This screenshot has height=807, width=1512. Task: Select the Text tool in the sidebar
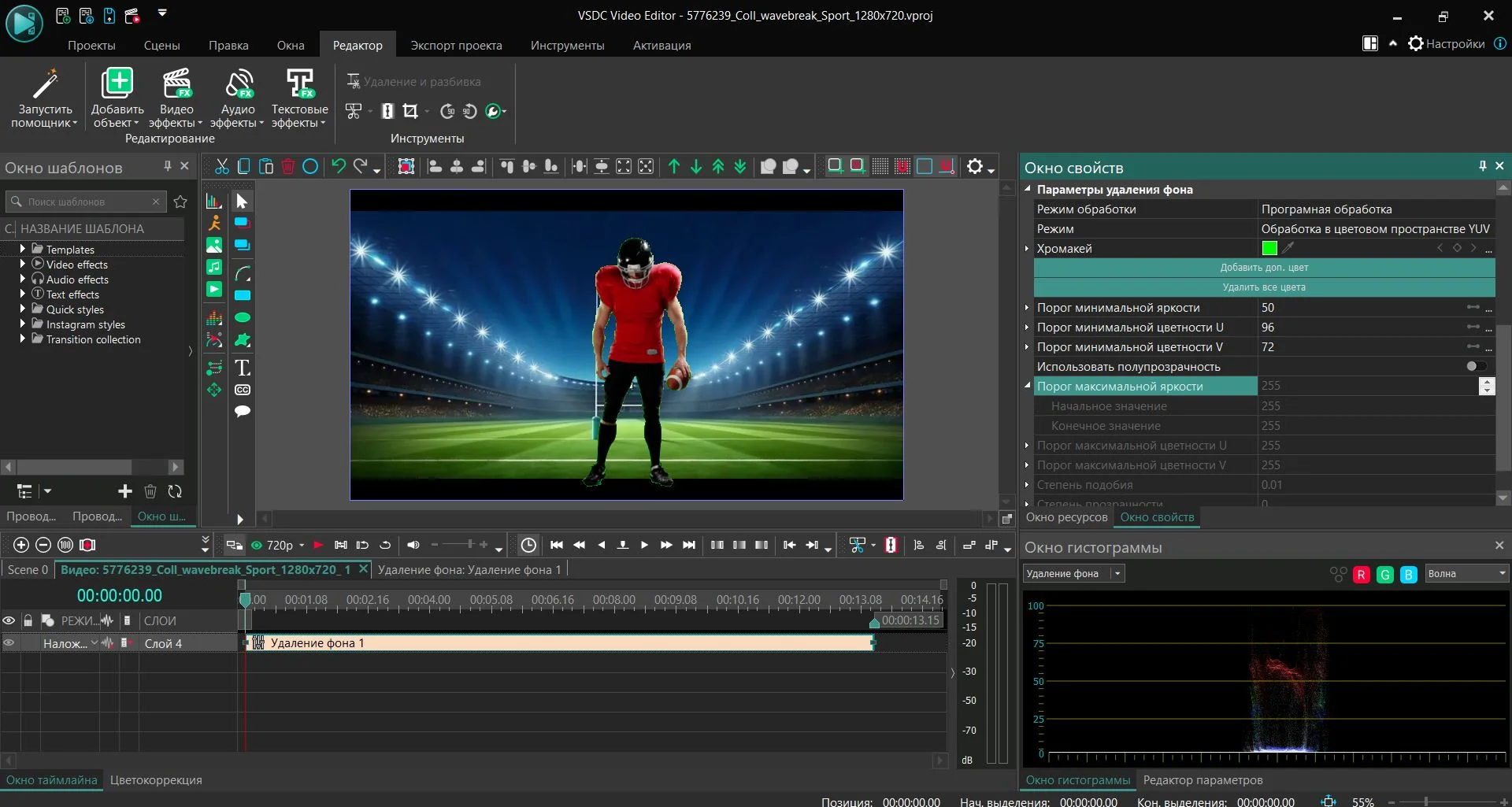click(x=243, y=368)
